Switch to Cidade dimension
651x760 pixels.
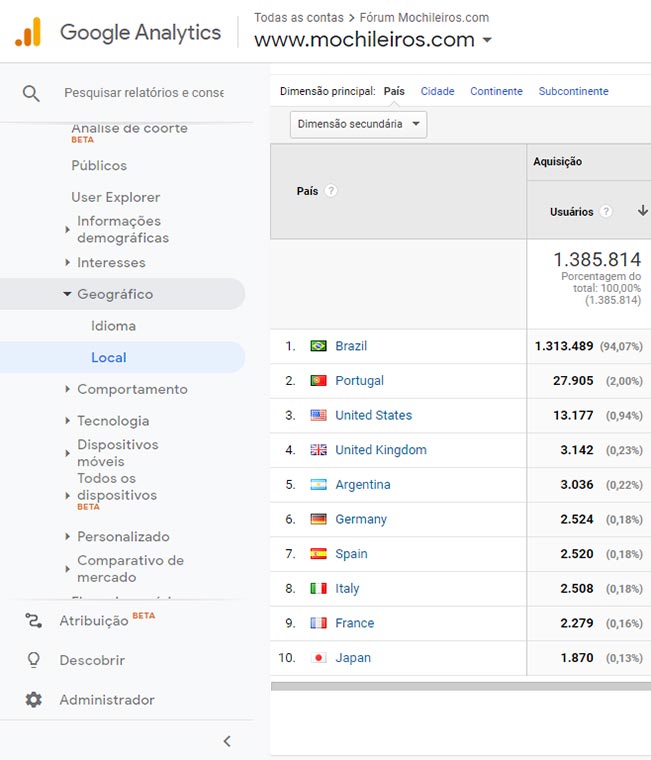[x=437, y=91]
